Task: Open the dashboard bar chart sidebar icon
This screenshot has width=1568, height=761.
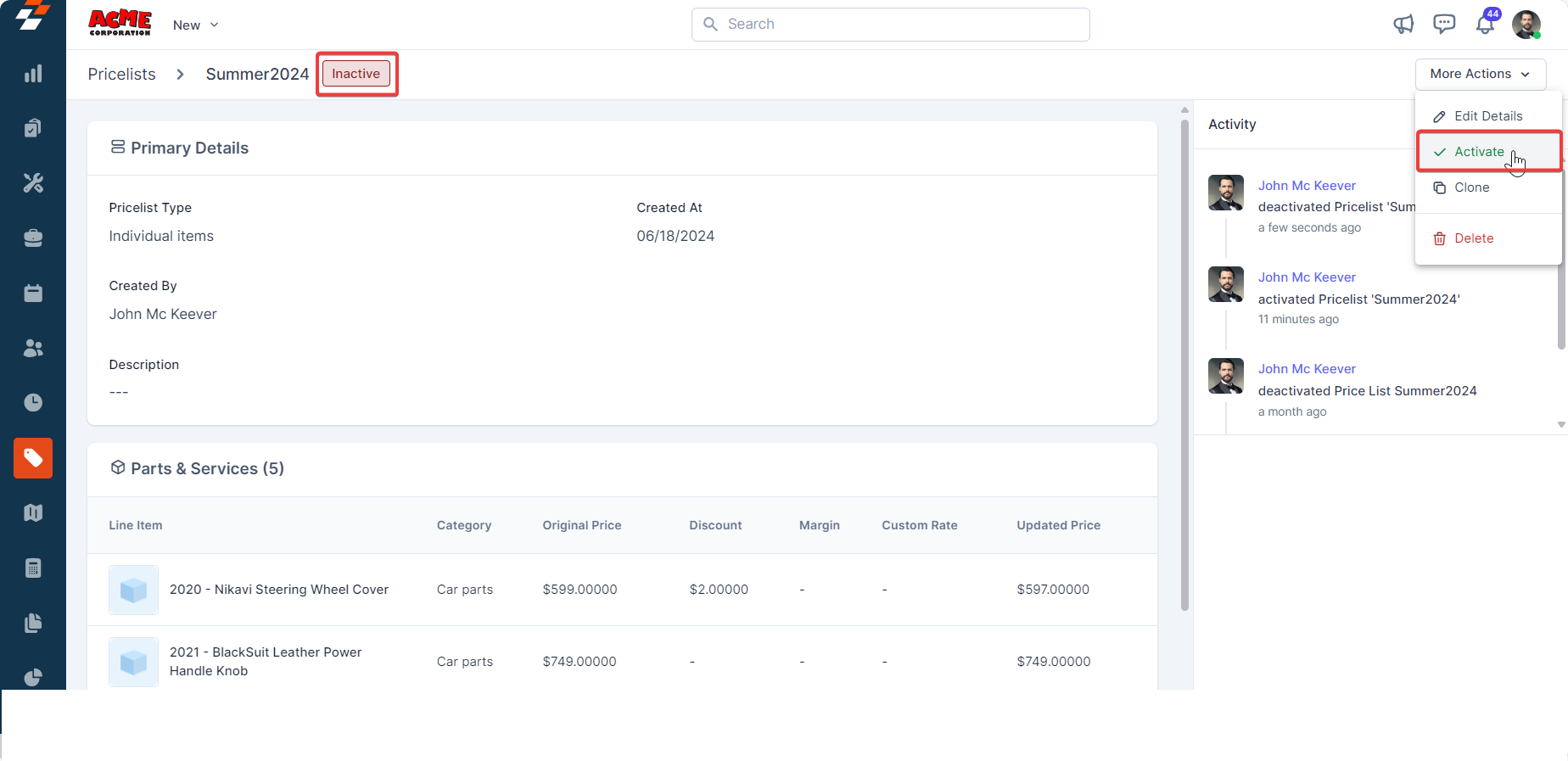Action: 33,74
